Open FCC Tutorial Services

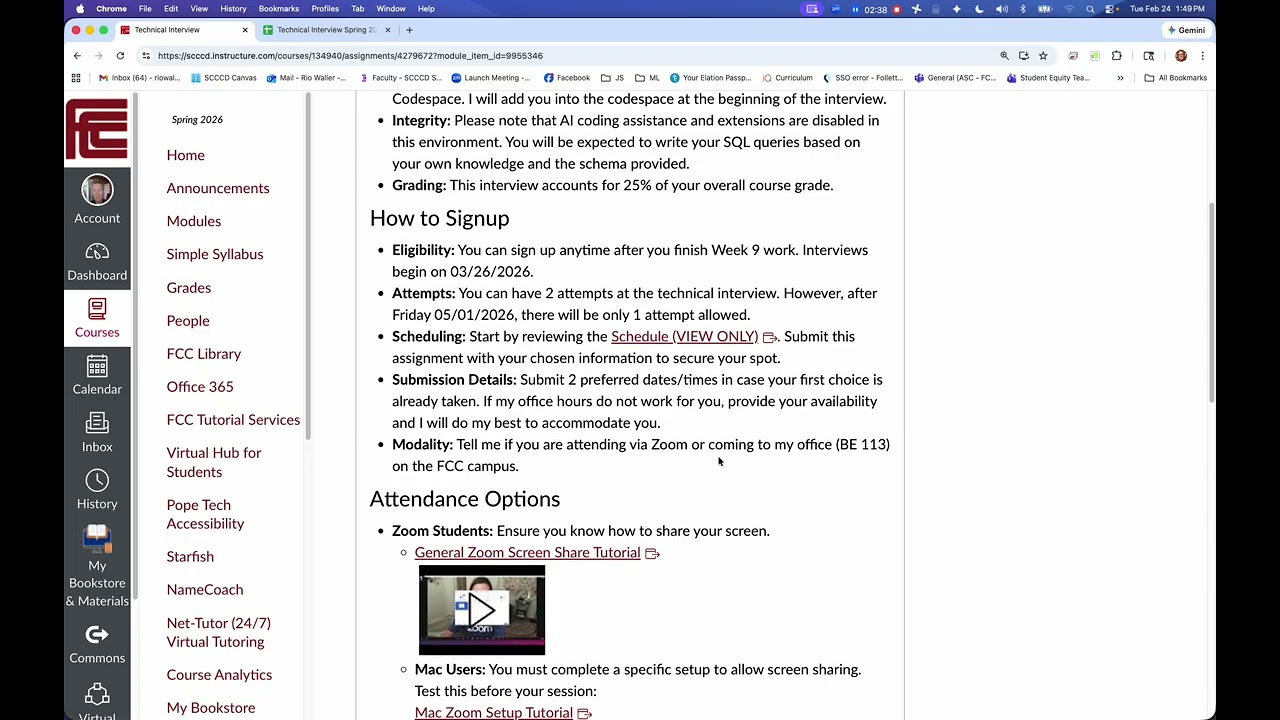pos(233,420)
